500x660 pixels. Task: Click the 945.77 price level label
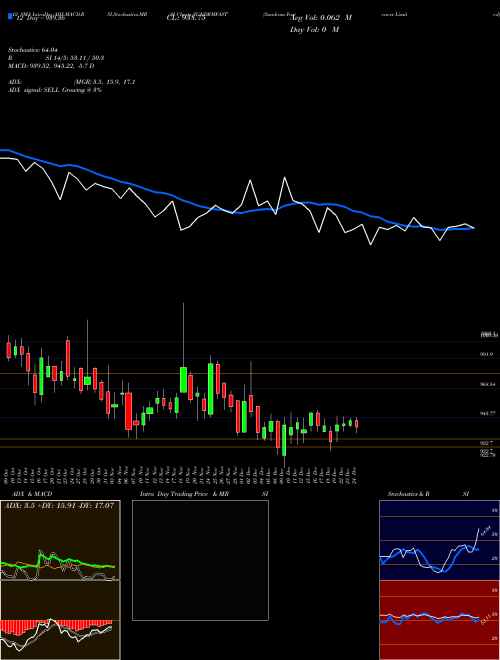[487, 414]
